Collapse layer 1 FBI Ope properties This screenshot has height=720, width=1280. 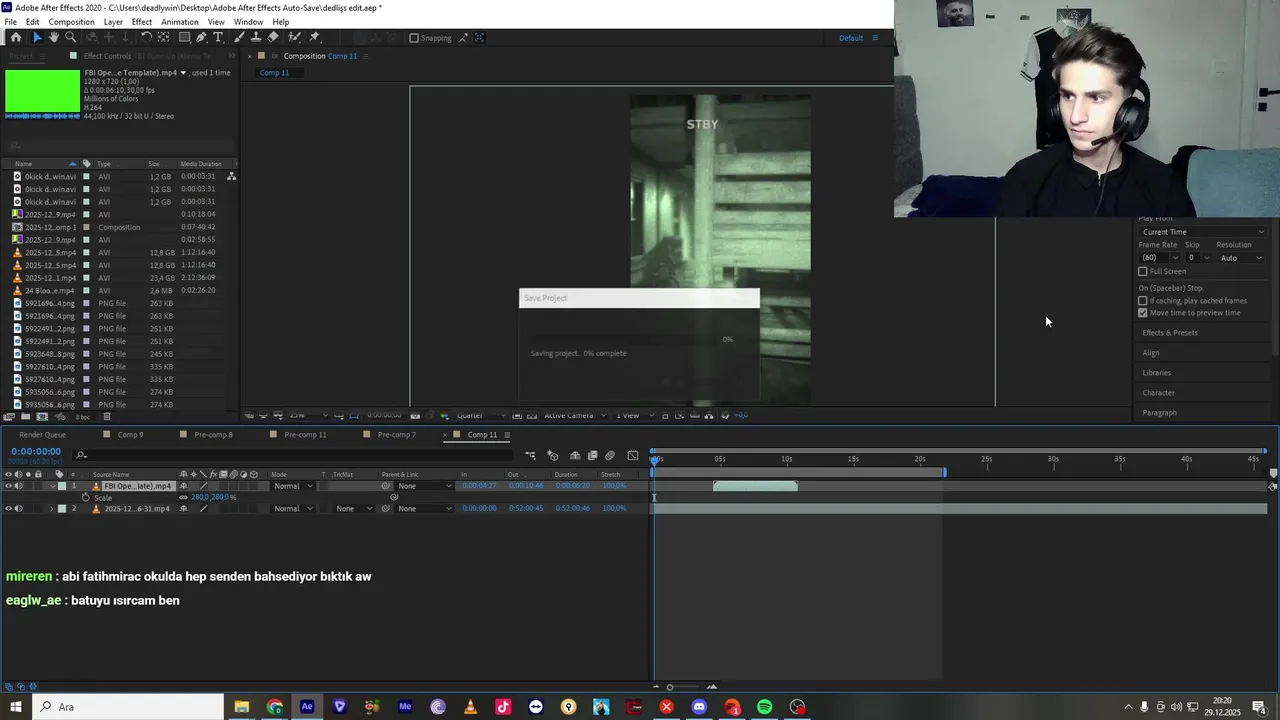(x=51, y=486)
